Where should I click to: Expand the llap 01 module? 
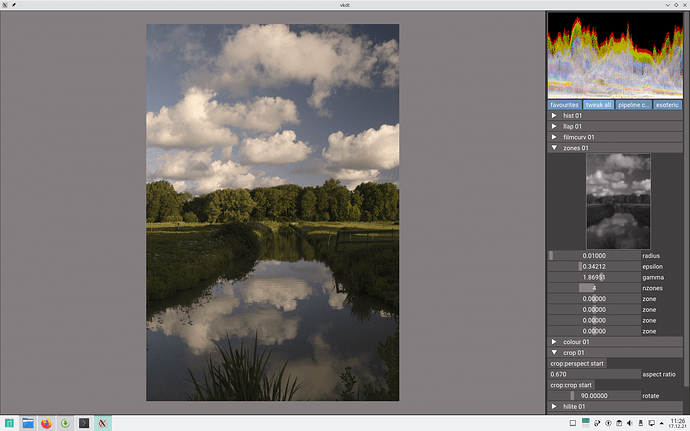tap(555, 126)
